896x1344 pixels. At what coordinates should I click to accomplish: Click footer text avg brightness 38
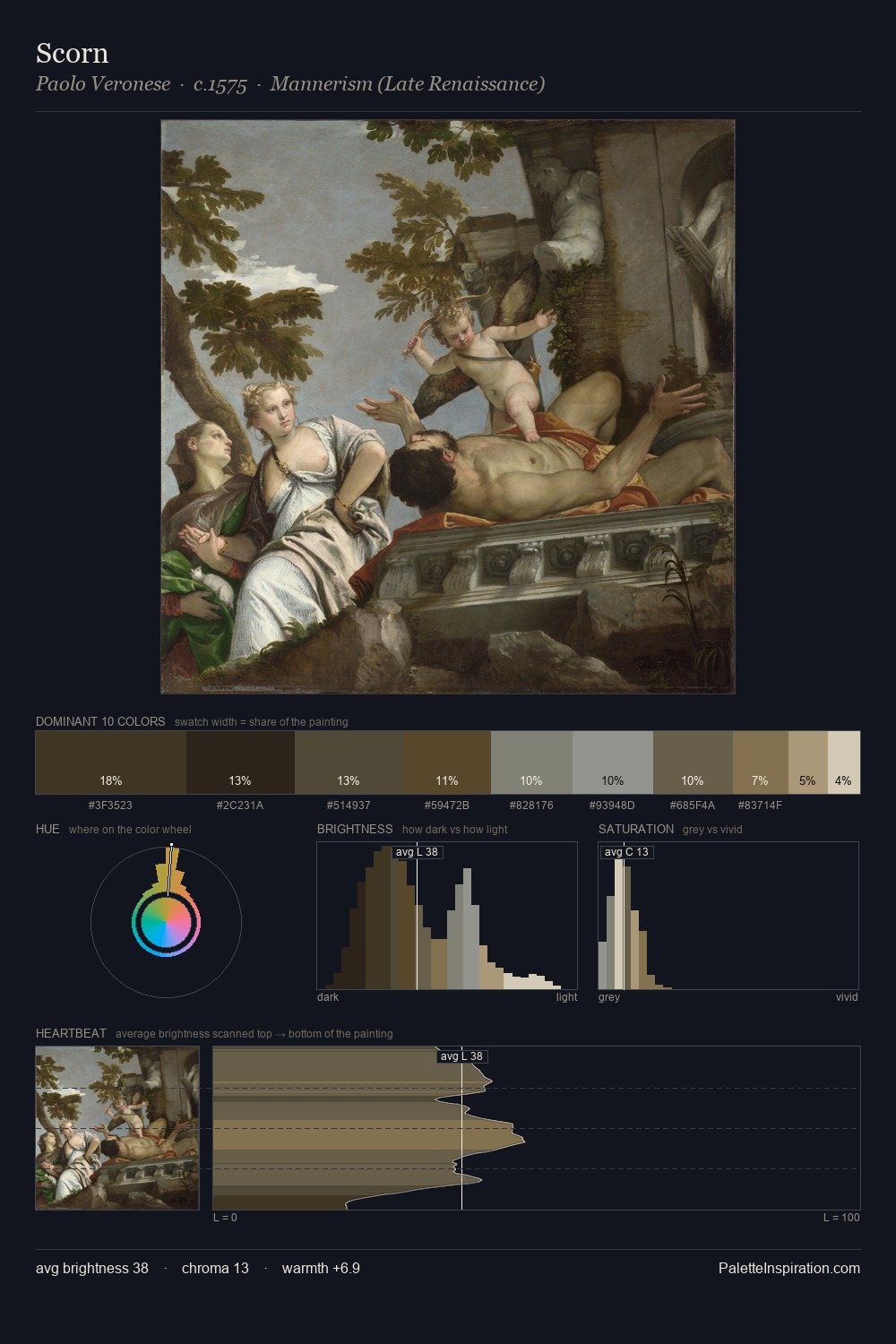pos(92,1268)
